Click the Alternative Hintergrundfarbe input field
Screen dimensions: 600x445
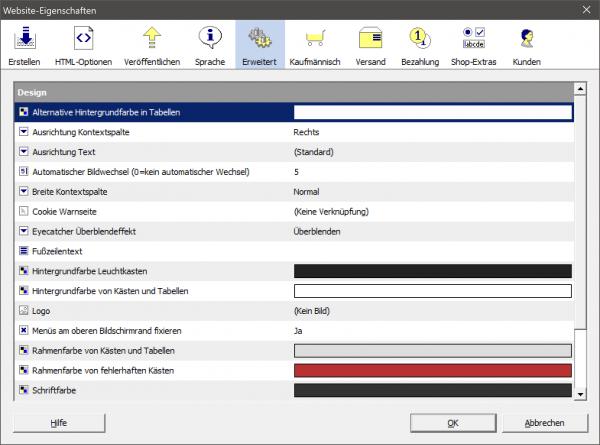pos(432,112)
